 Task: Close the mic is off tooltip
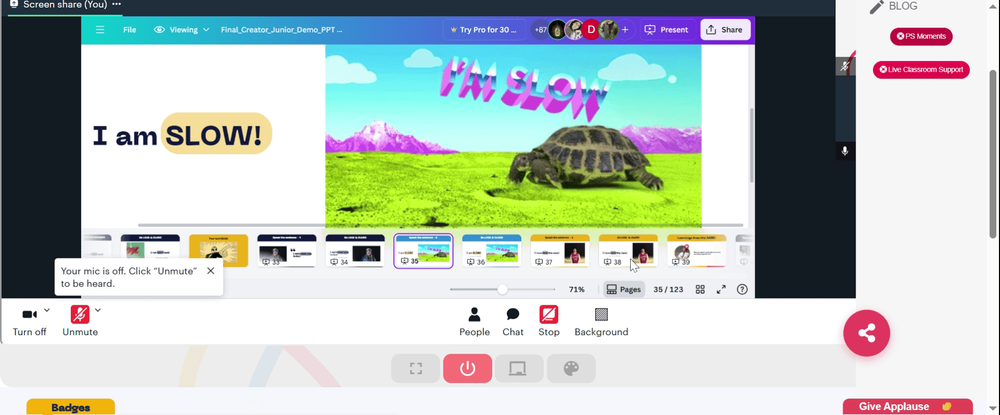tap(210, 271)
